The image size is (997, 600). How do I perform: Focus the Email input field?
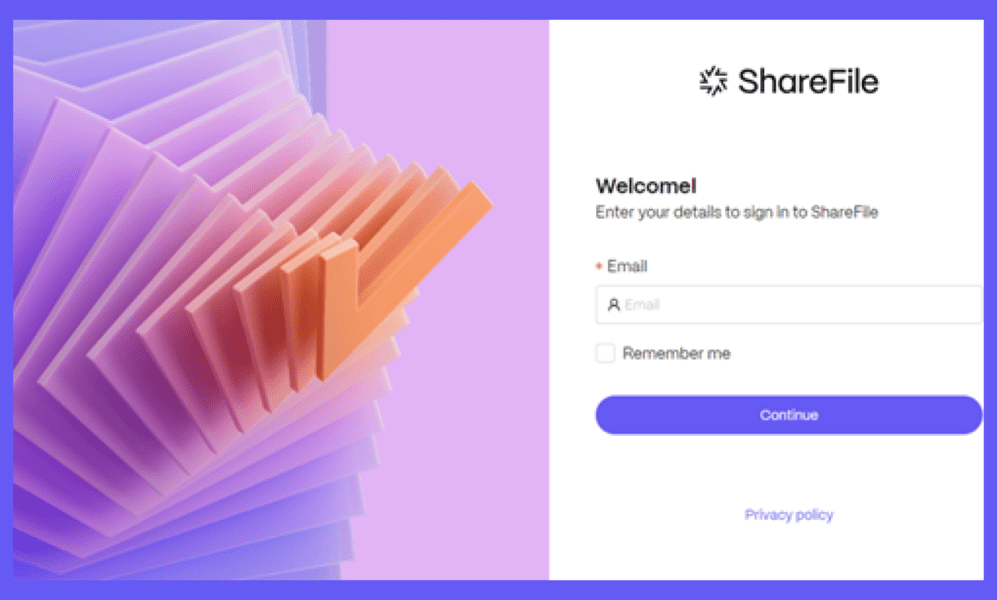click(x=788, y=304)
